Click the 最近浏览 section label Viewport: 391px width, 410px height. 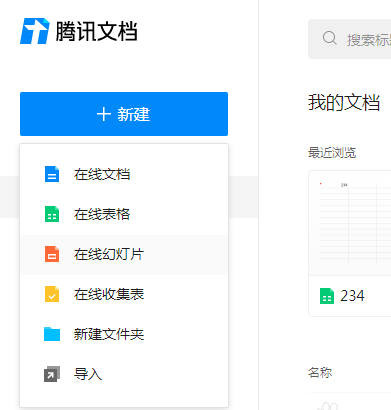pos(332,153)
